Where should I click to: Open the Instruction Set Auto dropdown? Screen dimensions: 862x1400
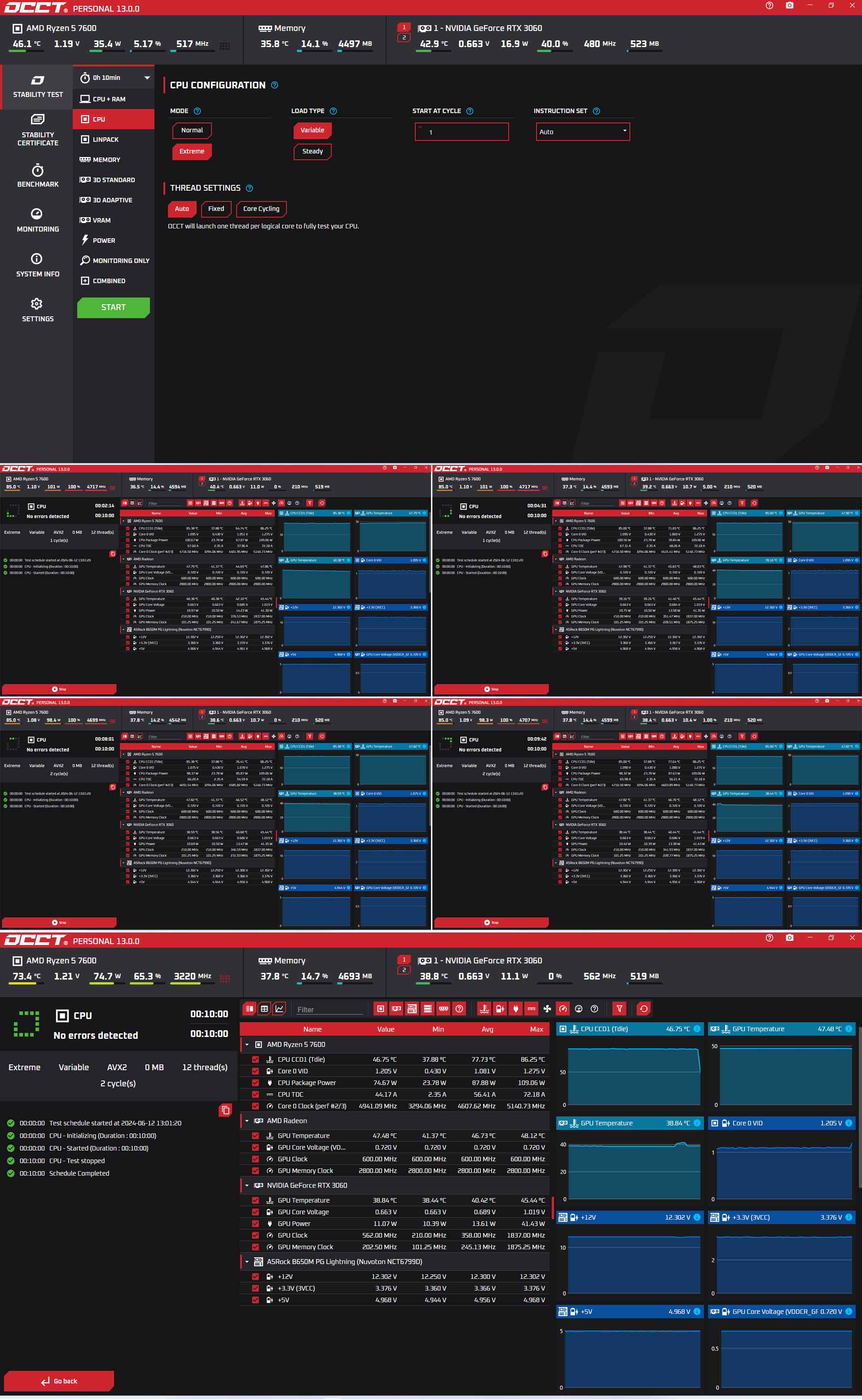(x=582, y=131)
